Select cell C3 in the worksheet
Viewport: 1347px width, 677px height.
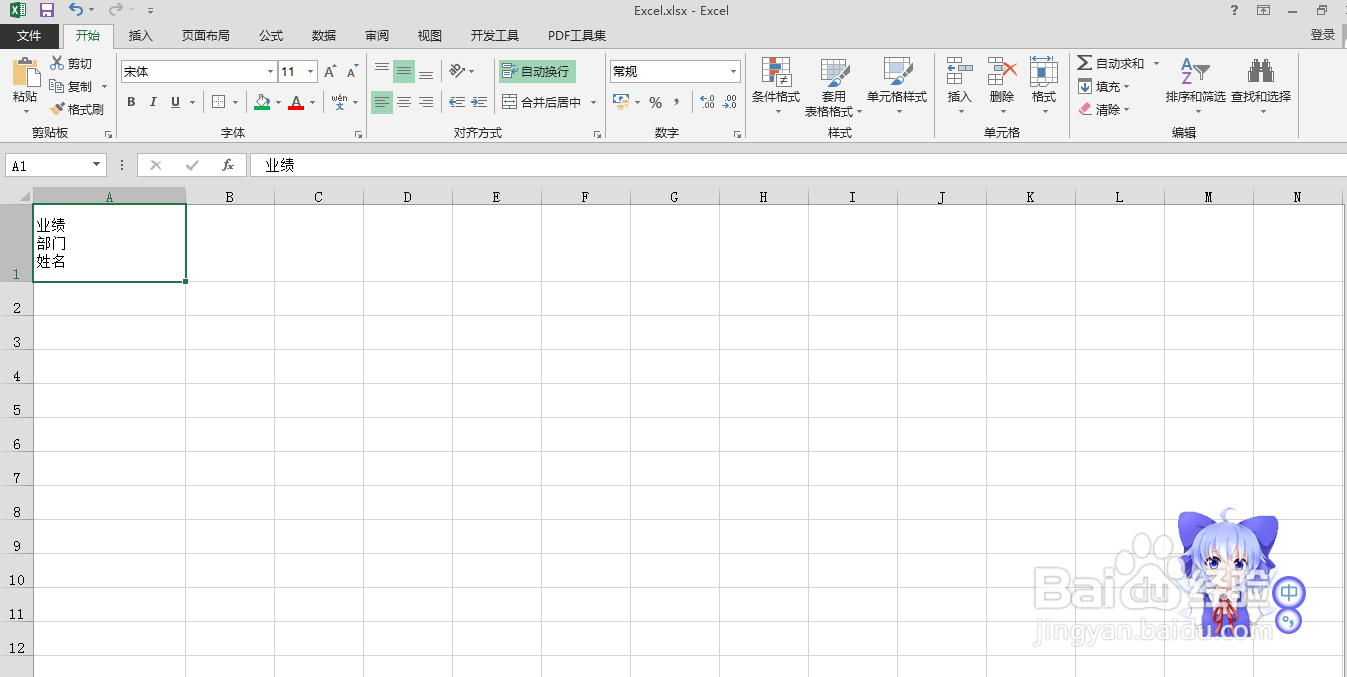click(317, 341)
